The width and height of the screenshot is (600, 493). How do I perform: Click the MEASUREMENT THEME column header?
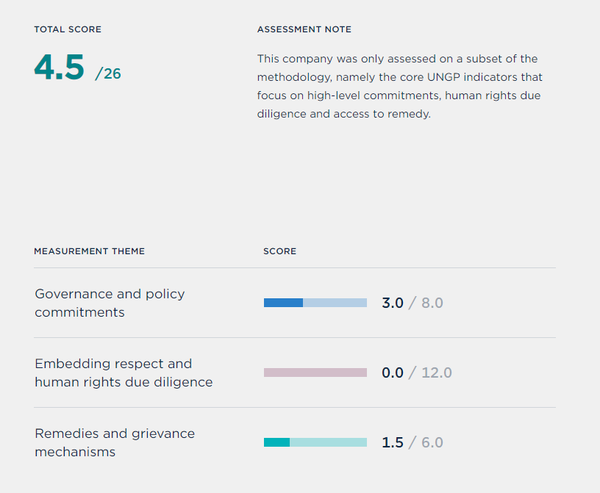pos(89,251)
